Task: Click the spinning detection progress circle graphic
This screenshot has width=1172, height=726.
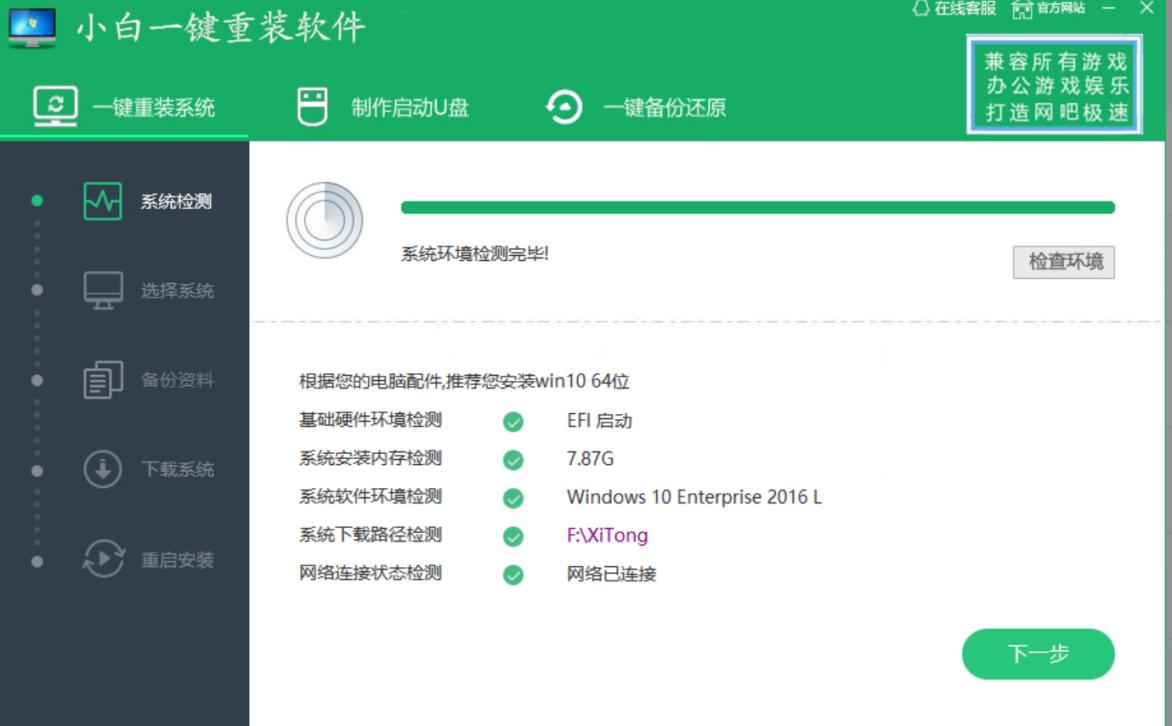Action: coord(325,219)
